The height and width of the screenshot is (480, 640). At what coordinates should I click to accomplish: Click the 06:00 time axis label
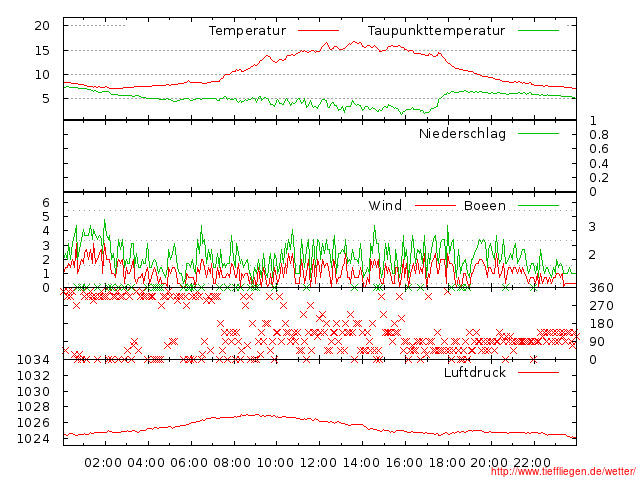(189, 463)
